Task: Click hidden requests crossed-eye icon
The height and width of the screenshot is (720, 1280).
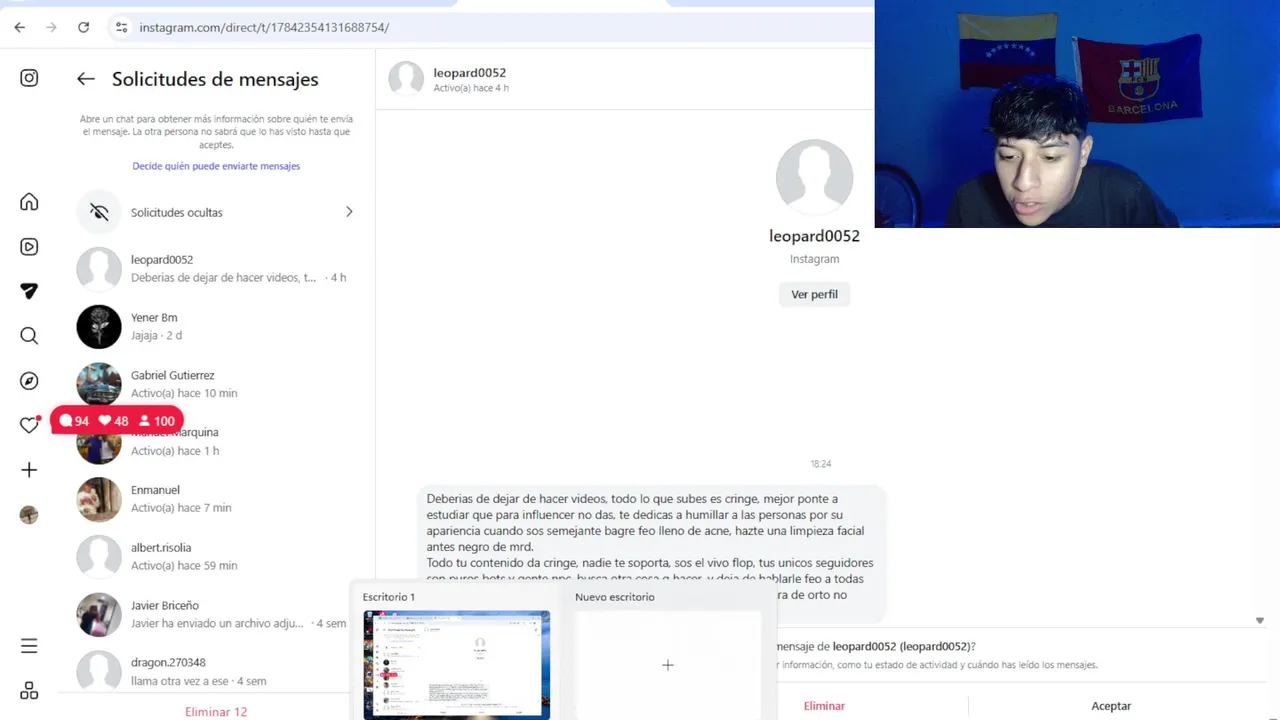Action: (x=99, y=212)
